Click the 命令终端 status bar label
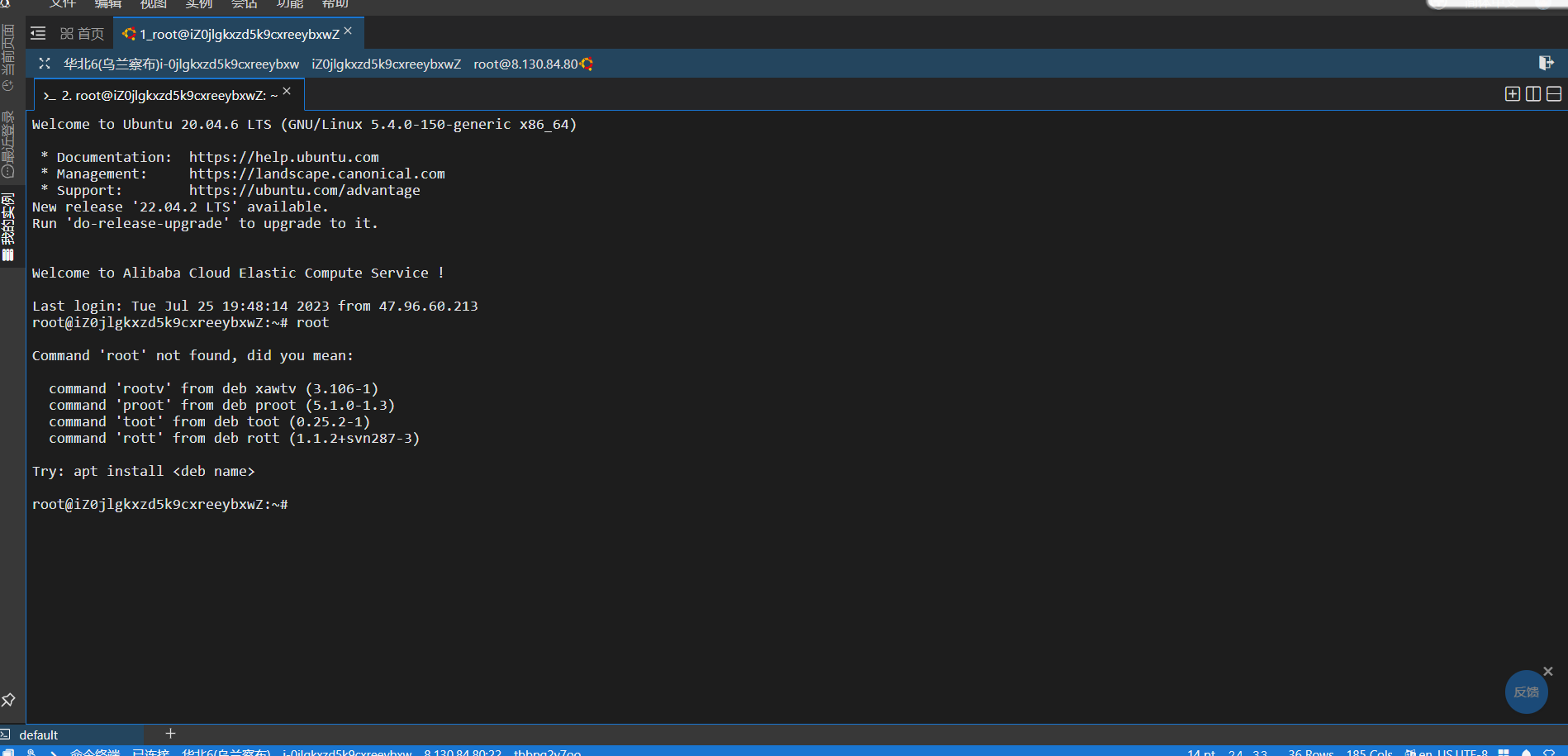Image resolution: width=1568 pixels, height=756 pixels. pos(95,752)
